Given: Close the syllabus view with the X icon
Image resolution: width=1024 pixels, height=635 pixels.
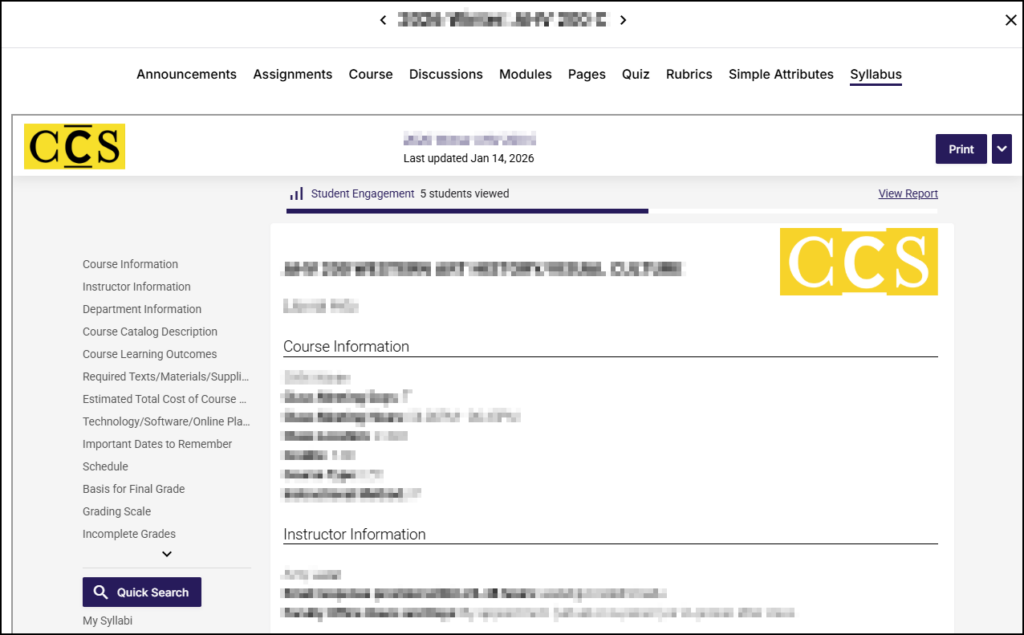Looking at the screenshot, I should pos(1010,19).
